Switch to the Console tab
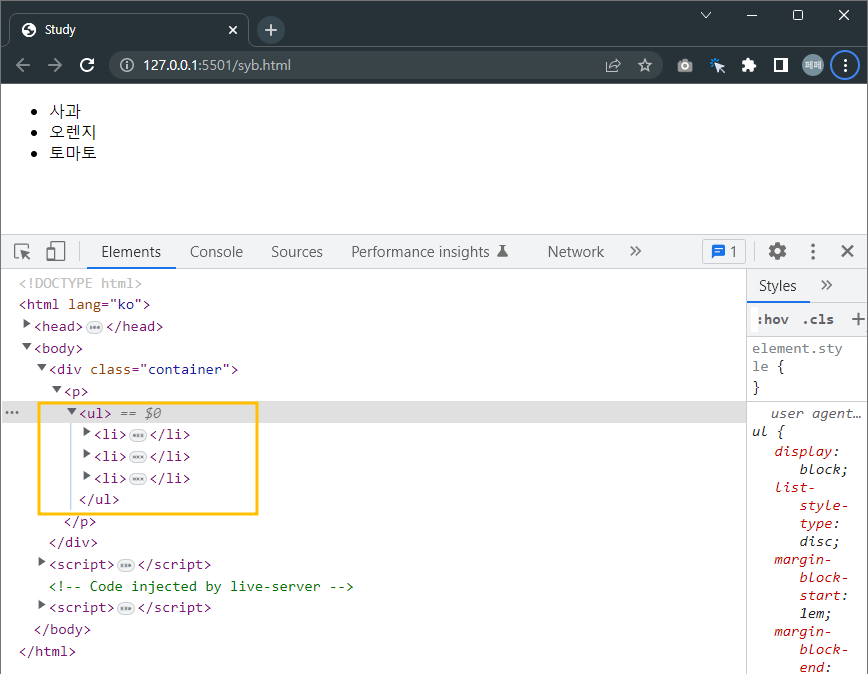 [x=216, y=252]
